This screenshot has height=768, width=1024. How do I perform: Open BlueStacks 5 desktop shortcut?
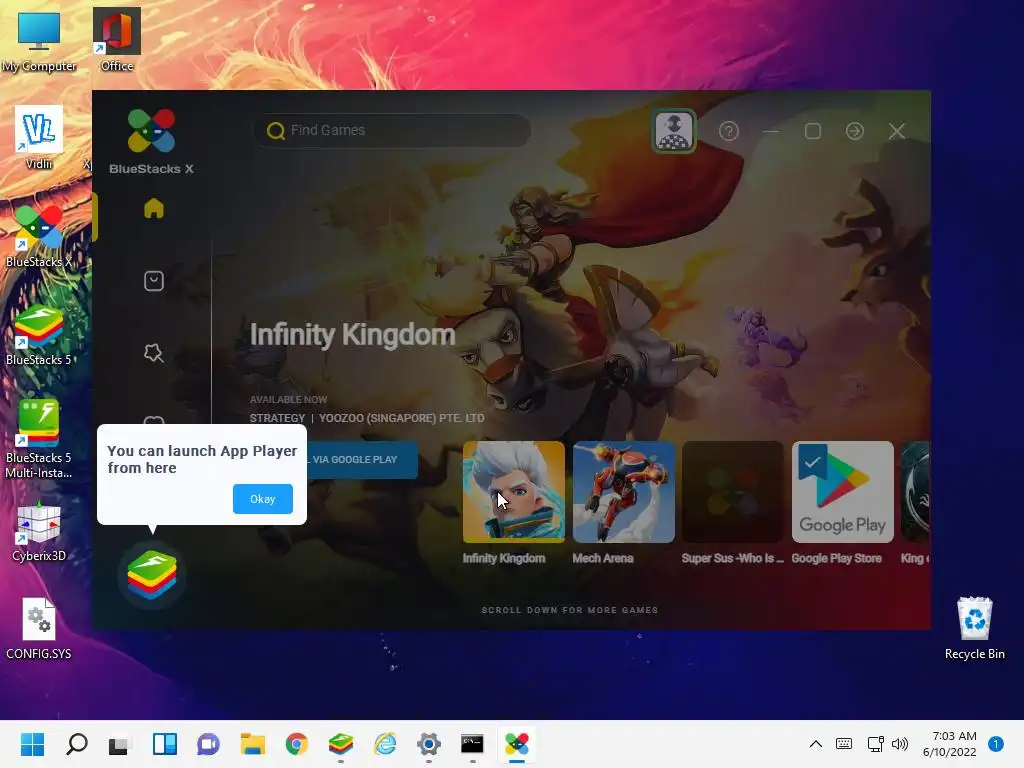click(x=39, y=334)
